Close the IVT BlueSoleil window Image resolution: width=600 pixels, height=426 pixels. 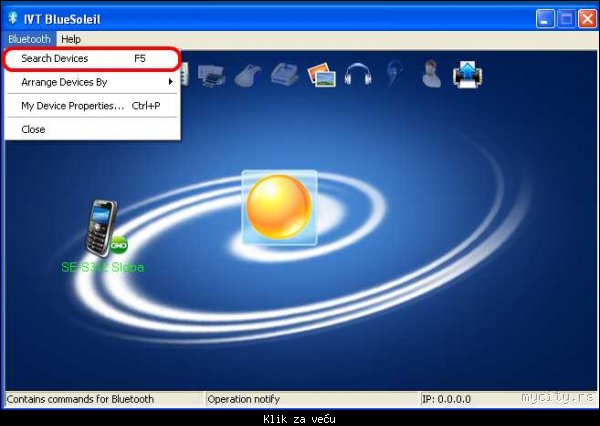[x=587, y=18]
